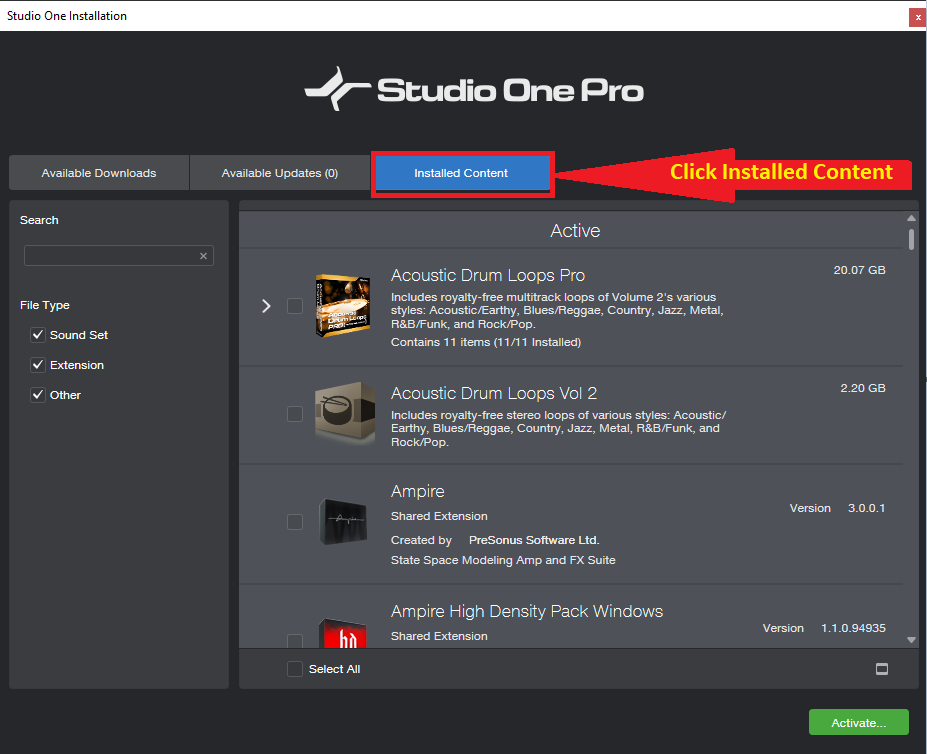Uncheck the Sound Set file type filter
The image size is (927, 754).
[38, 335]
